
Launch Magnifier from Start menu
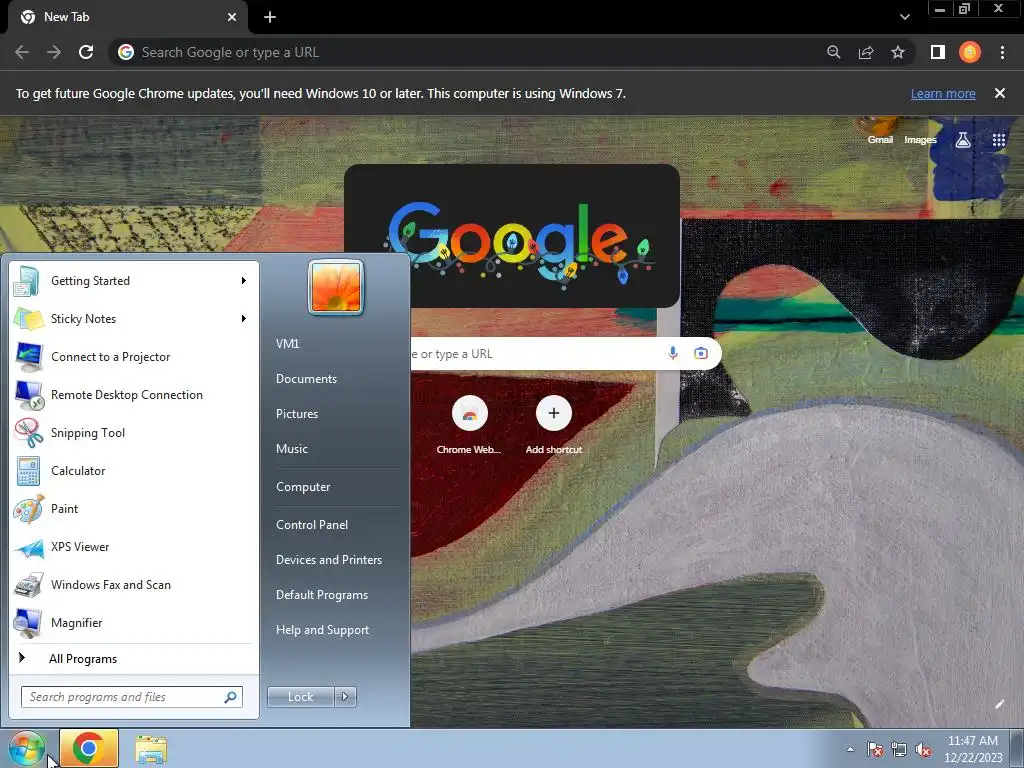tap(134, 622)
